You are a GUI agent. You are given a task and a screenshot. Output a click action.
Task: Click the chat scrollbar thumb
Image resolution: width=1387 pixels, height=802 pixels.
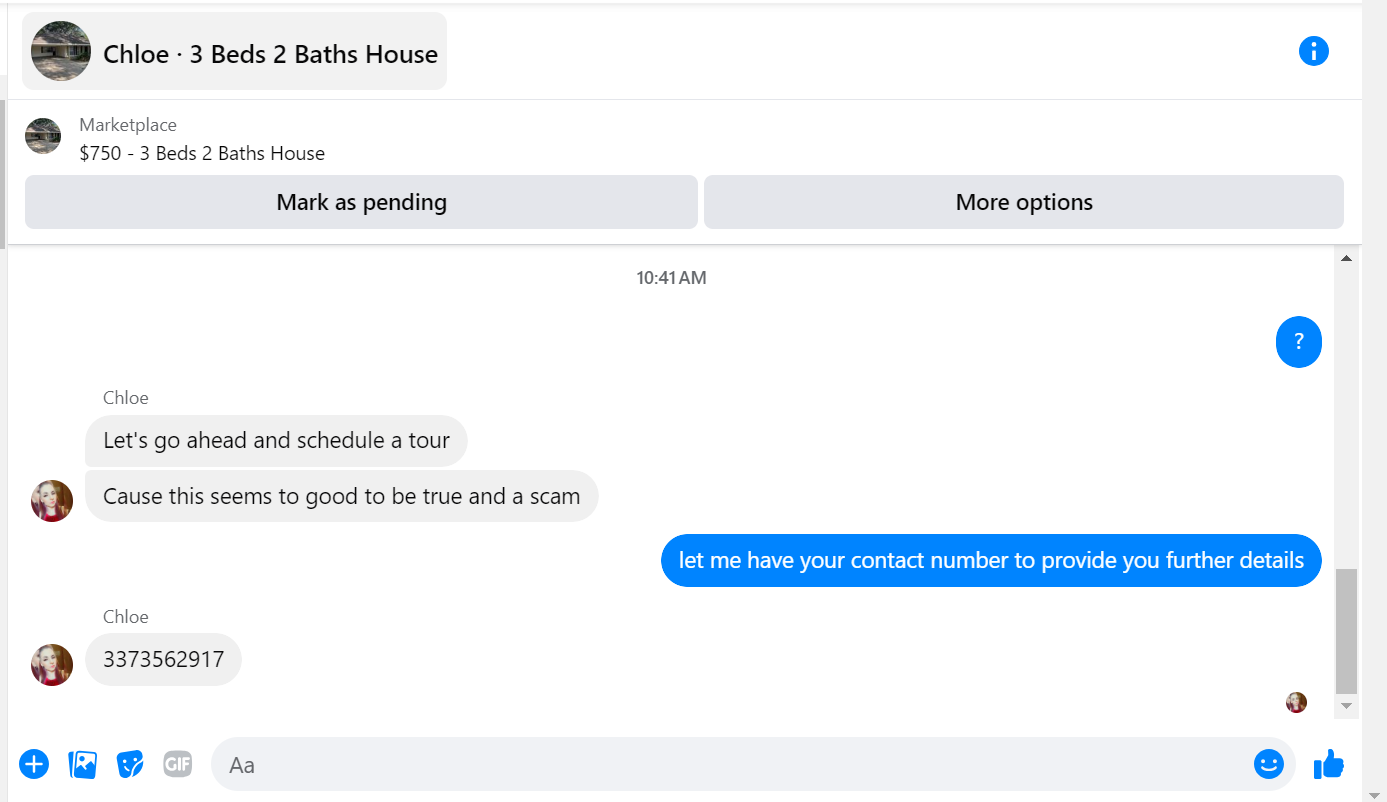pos(1346,631)
